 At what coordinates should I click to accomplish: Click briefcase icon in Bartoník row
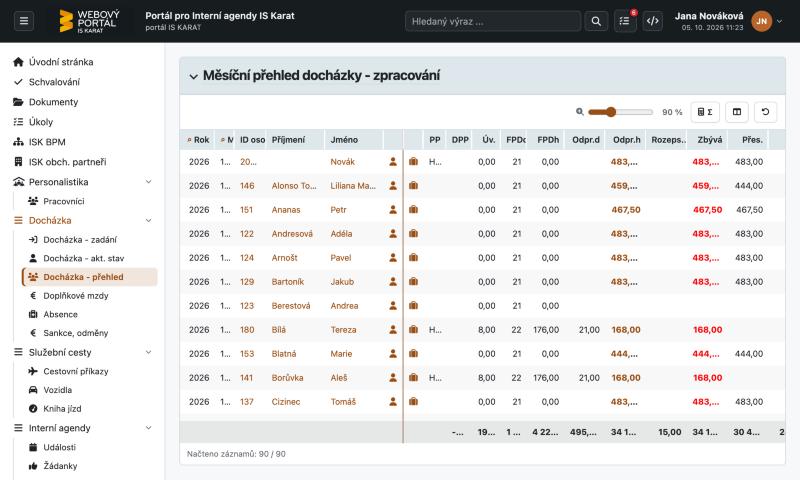point(413,281)
